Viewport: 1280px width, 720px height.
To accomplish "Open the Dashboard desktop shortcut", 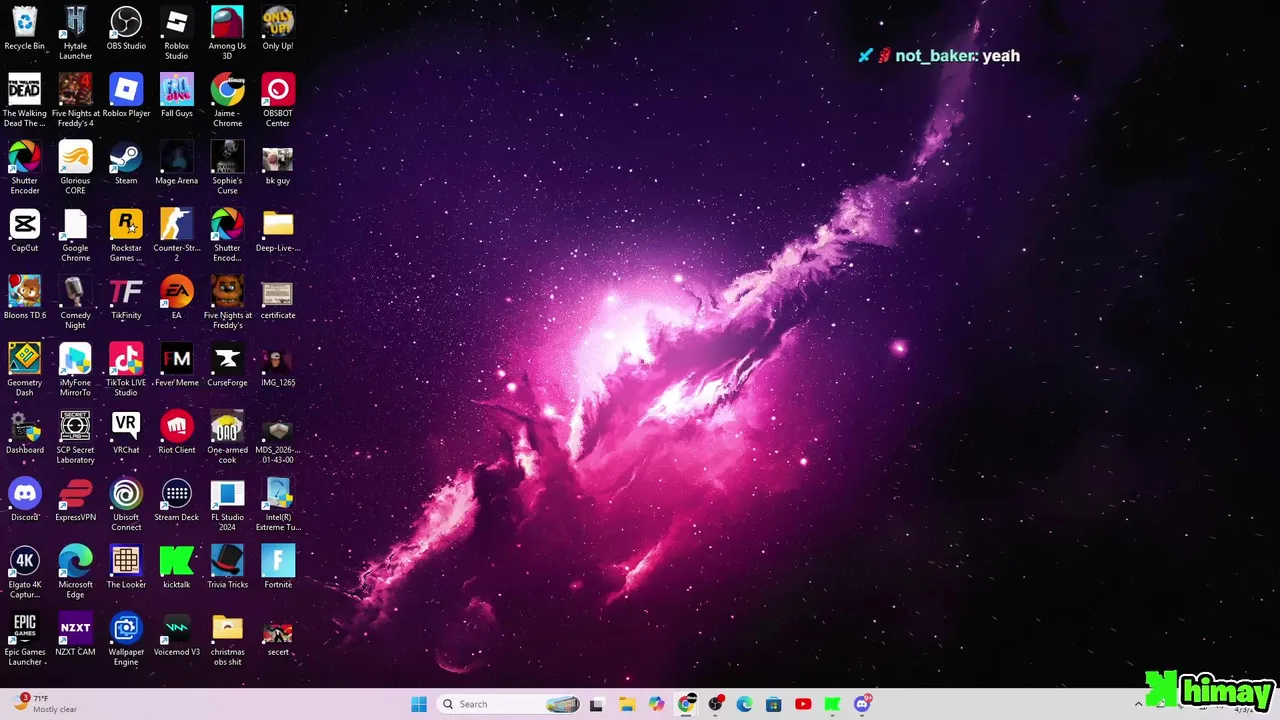I will click(x=25, y=431).
